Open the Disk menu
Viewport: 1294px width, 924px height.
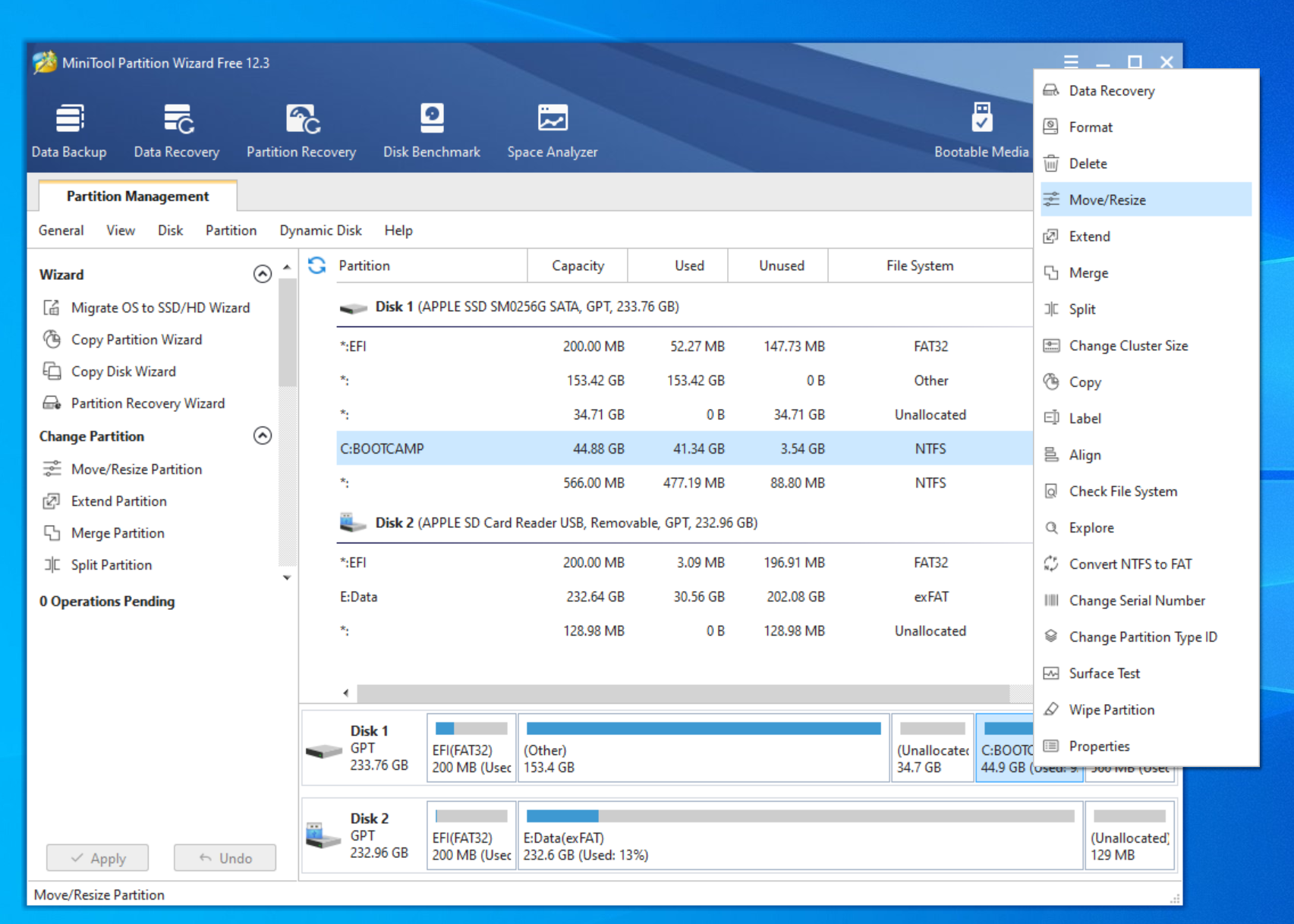coord(170,231)
